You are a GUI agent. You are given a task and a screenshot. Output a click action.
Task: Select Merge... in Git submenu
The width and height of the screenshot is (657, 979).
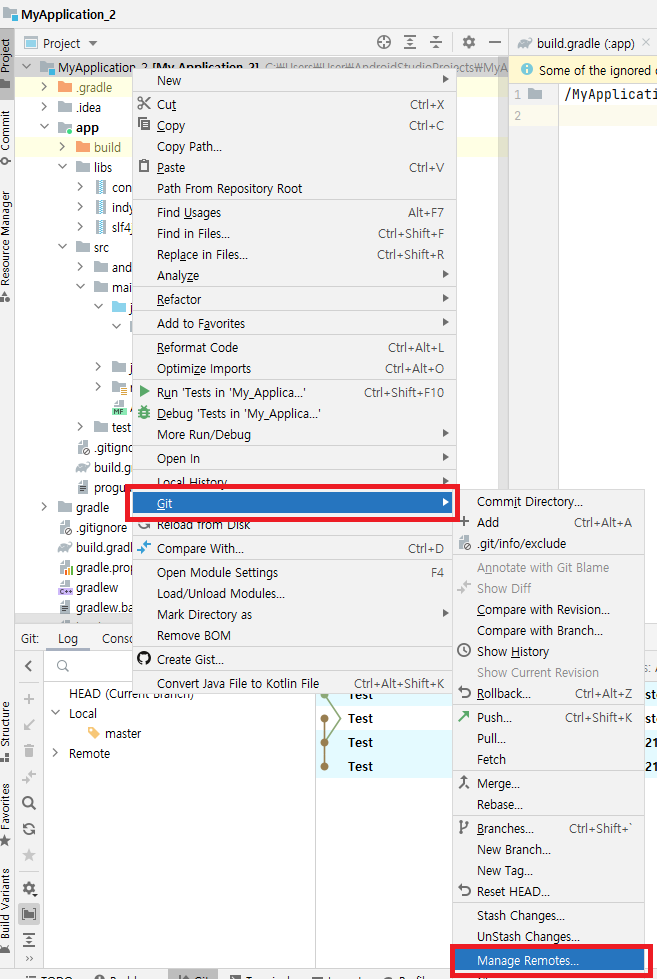549,783
